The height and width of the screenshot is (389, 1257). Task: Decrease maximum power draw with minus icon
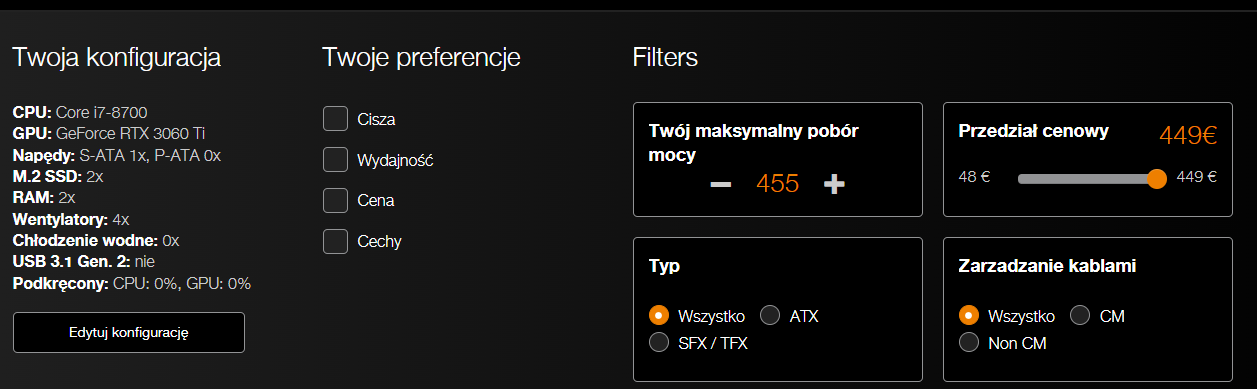[x=721, y=185]
